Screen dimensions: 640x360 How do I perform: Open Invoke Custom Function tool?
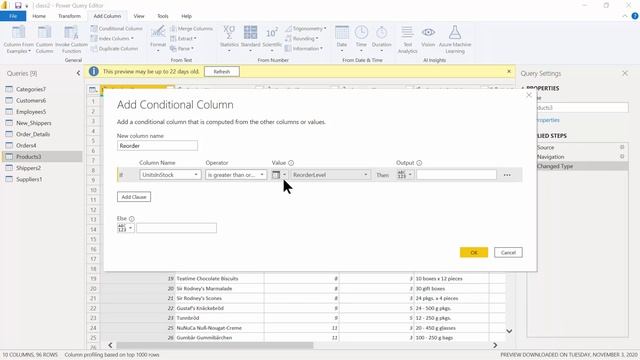click(x=71, y=39)
